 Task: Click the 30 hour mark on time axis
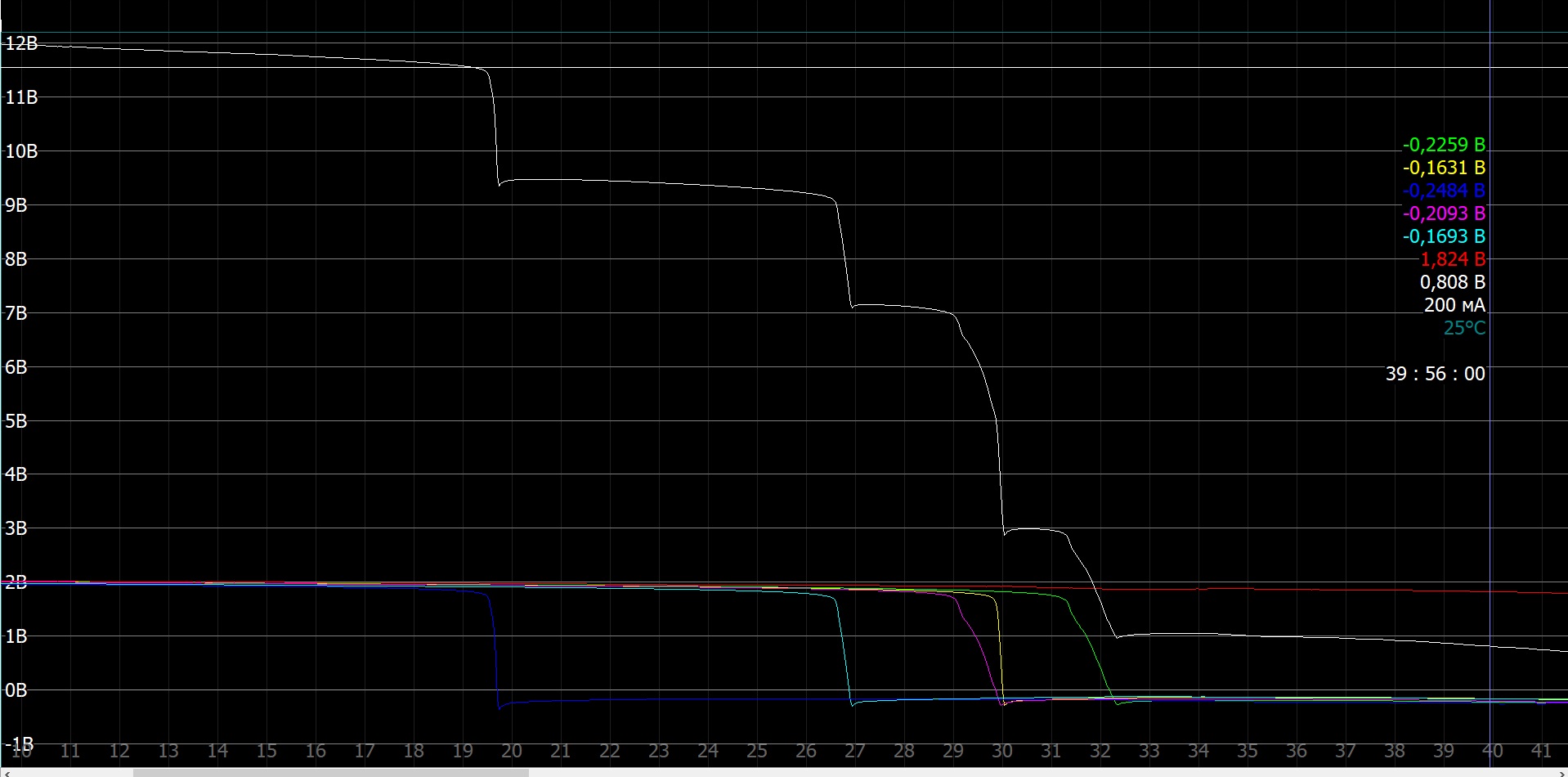click(x=1002, y=751)
